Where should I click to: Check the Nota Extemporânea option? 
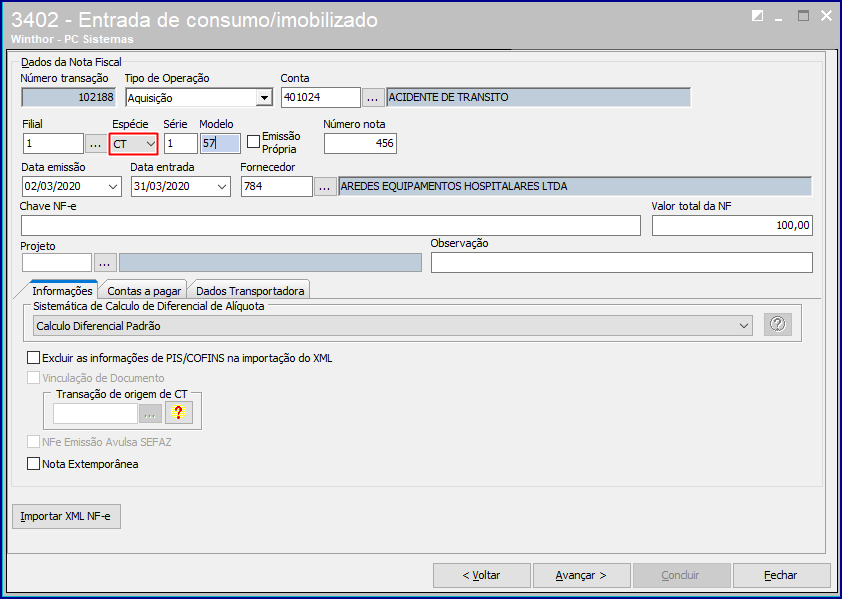(33, 464)
